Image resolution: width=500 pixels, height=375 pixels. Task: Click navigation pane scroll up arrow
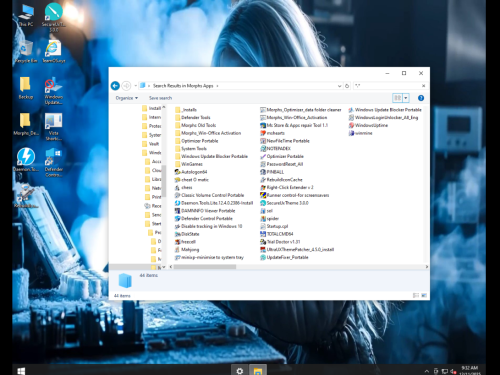point(164,107)
